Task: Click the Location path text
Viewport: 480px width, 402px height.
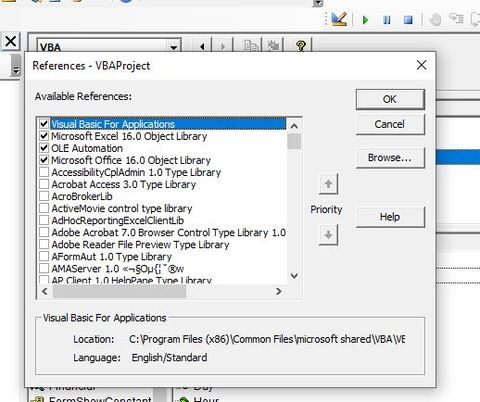Action: 267,339
